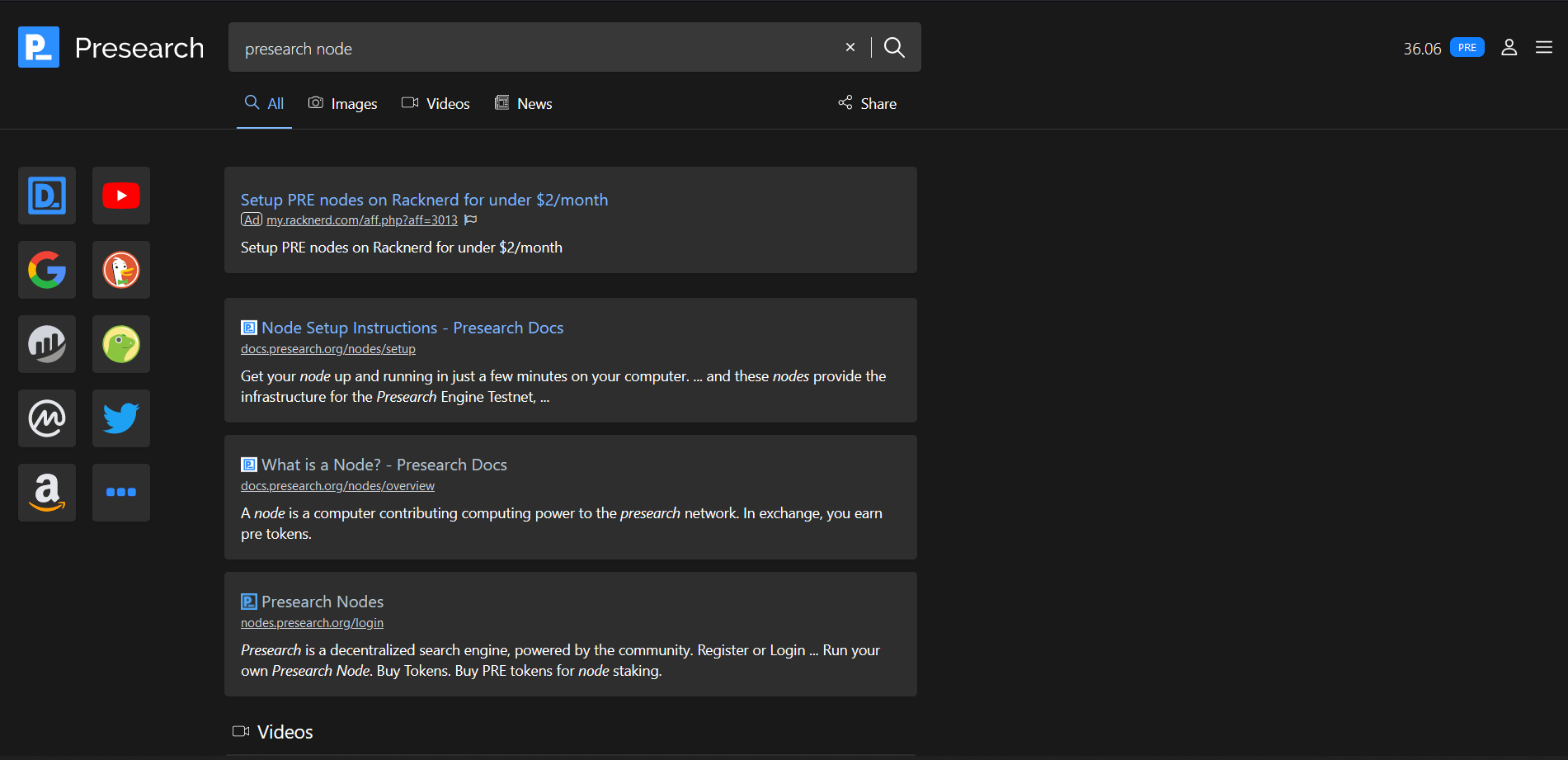
Task: Click favicon beside What is a Node result
Action: (249, 465)
